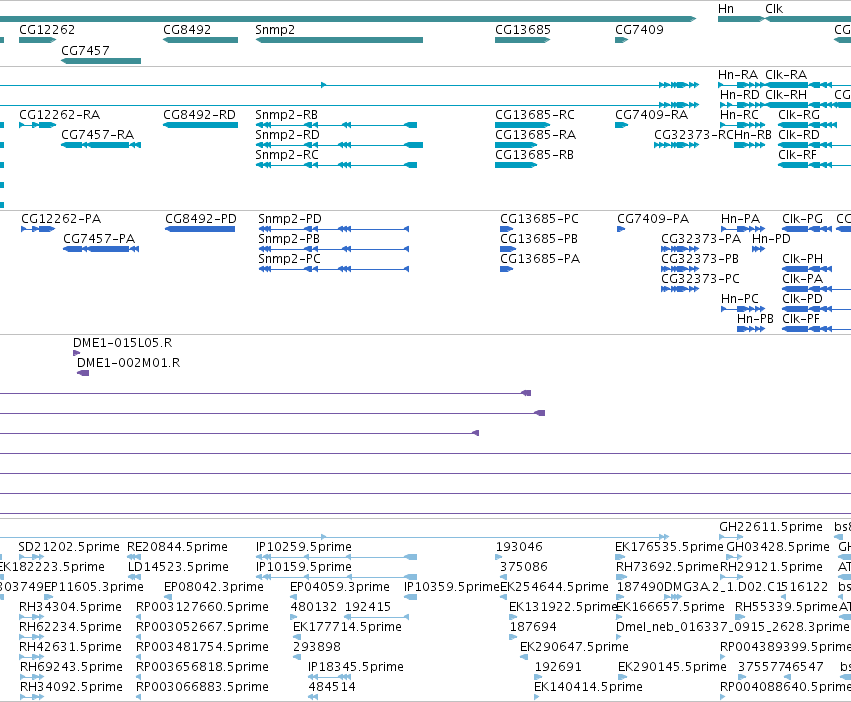The width and height of the screenshot is (851, 702).
Task: Select the CG7409-PA protein label
Action: coord(653,219)
